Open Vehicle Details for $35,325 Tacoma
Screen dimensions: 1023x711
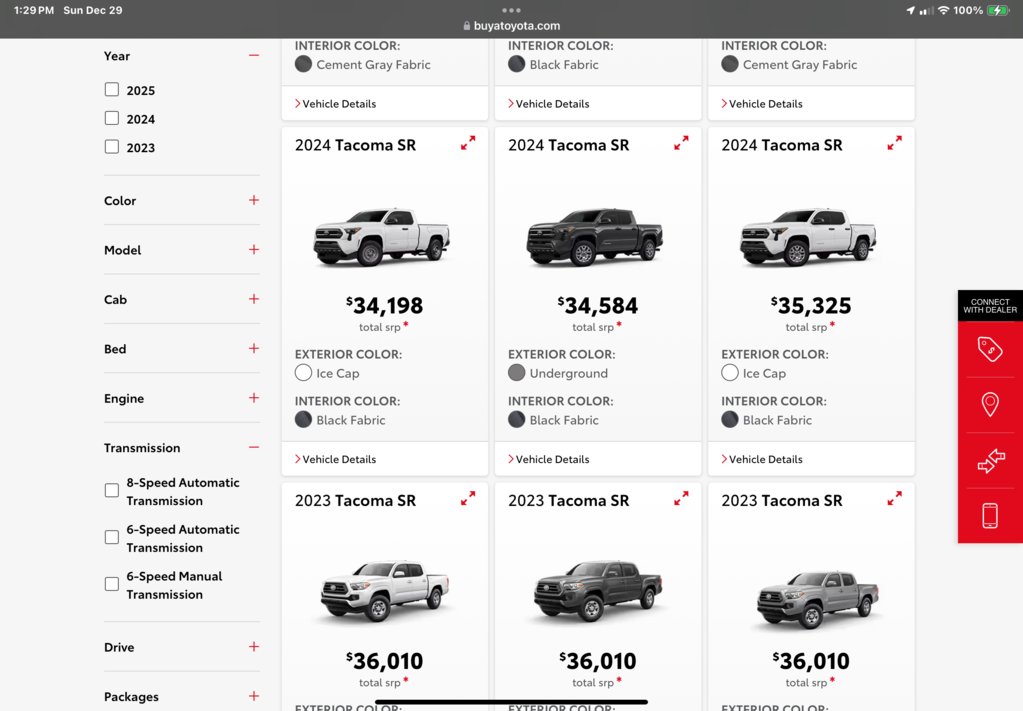762,459
